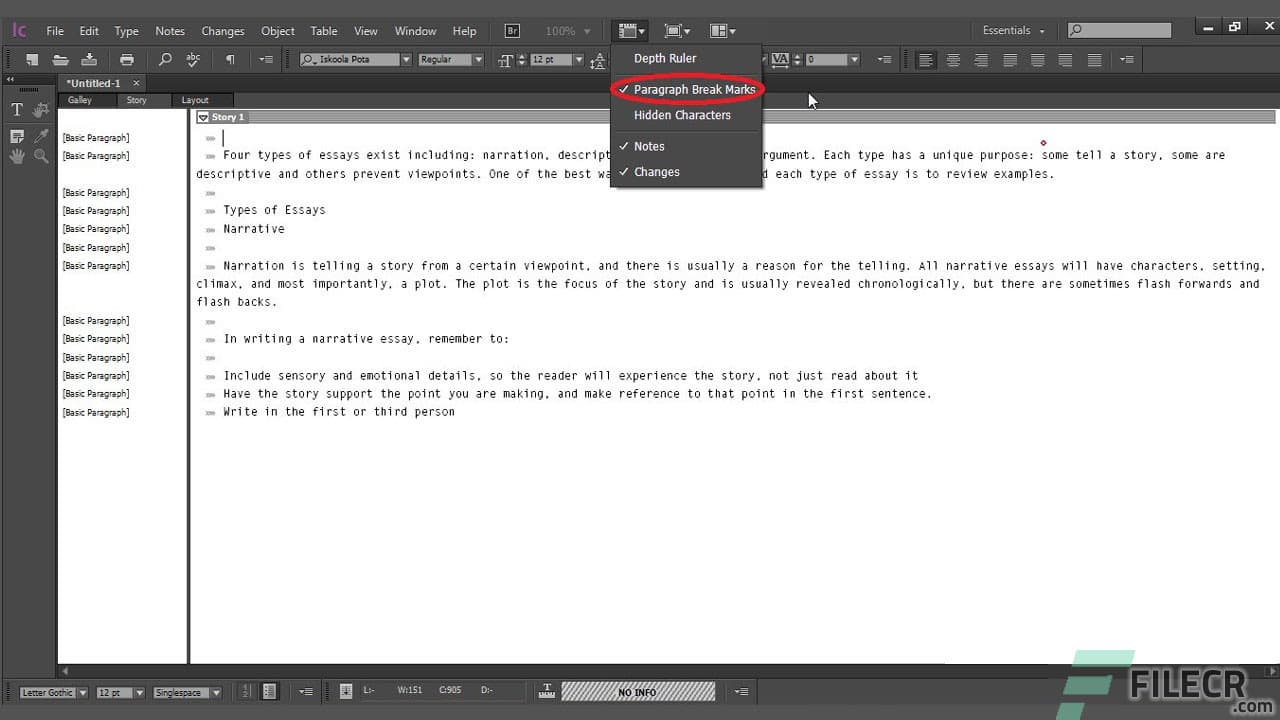
Task: Select the Type tool
Action: [x=17, y=108]
